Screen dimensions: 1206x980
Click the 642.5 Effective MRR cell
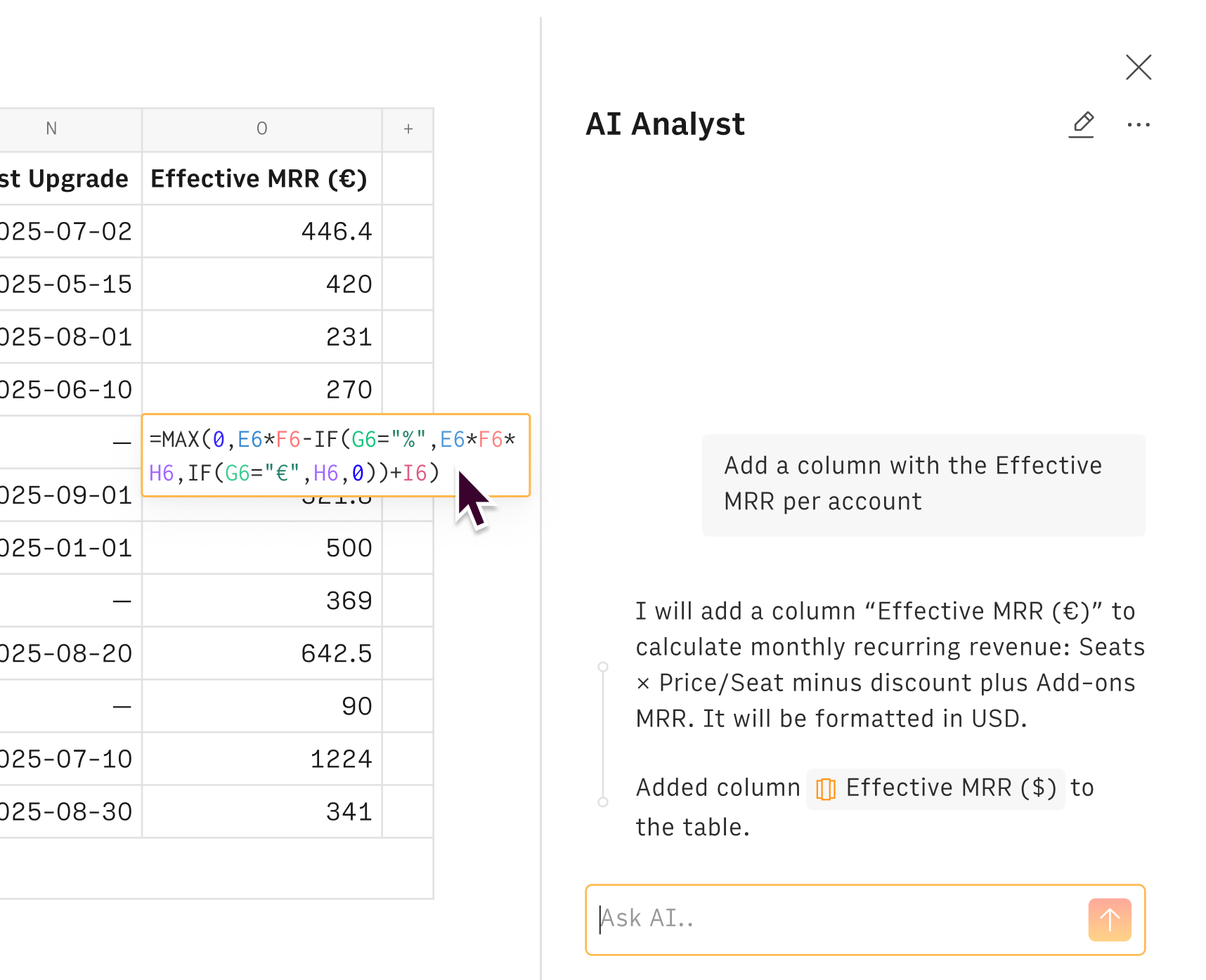(x=262, y=653)
